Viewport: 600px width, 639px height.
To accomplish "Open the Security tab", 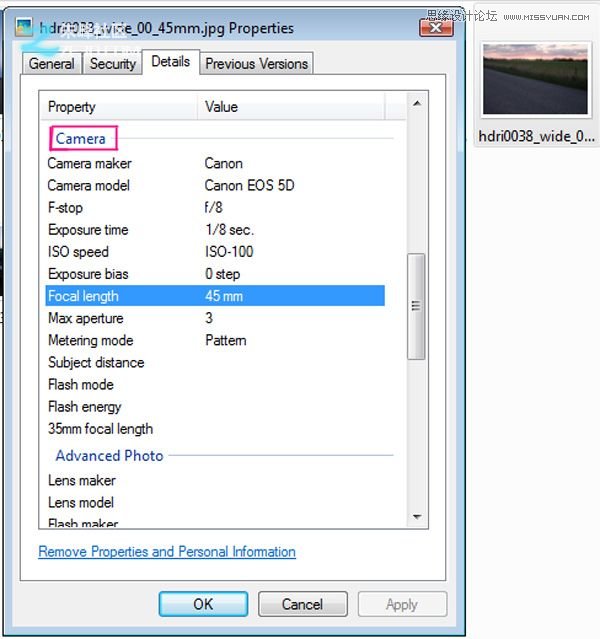I will click(x=112, y=64).
